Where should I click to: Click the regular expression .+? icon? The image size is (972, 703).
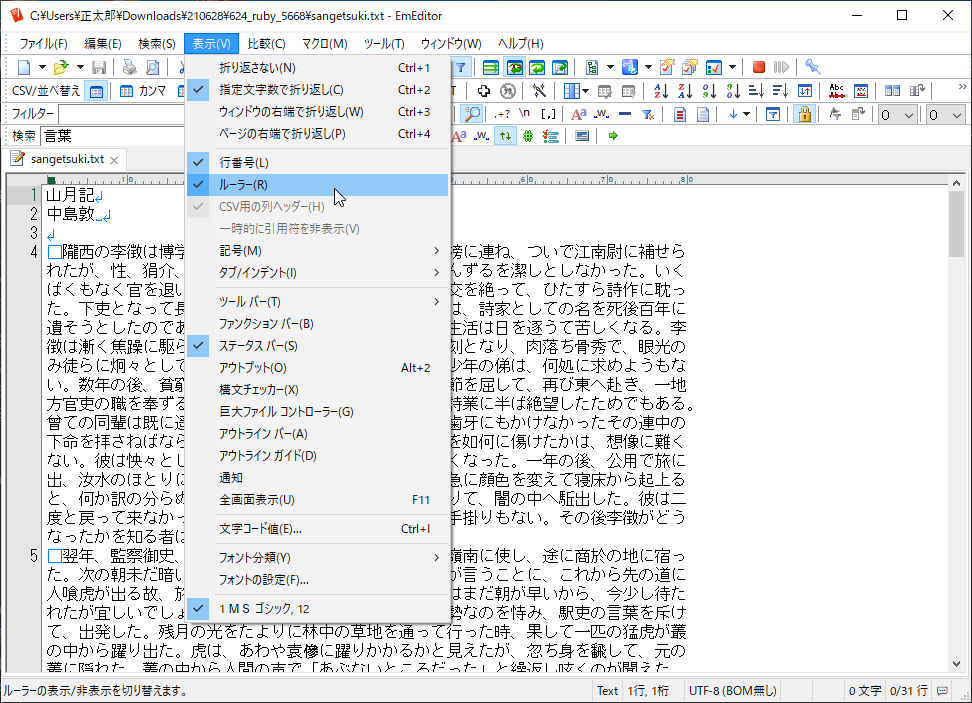504,113
